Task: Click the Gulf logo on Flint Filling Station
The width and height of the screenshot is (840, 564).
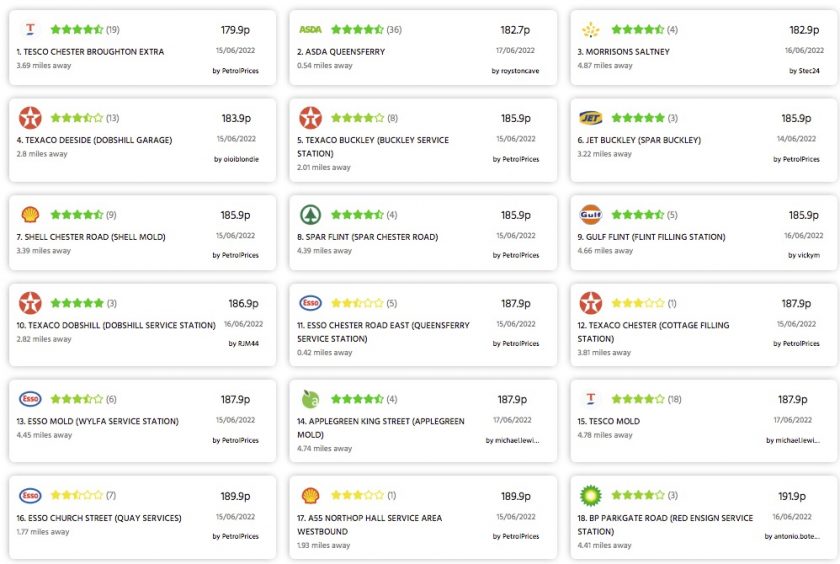Action: click(x=591, y=215)
